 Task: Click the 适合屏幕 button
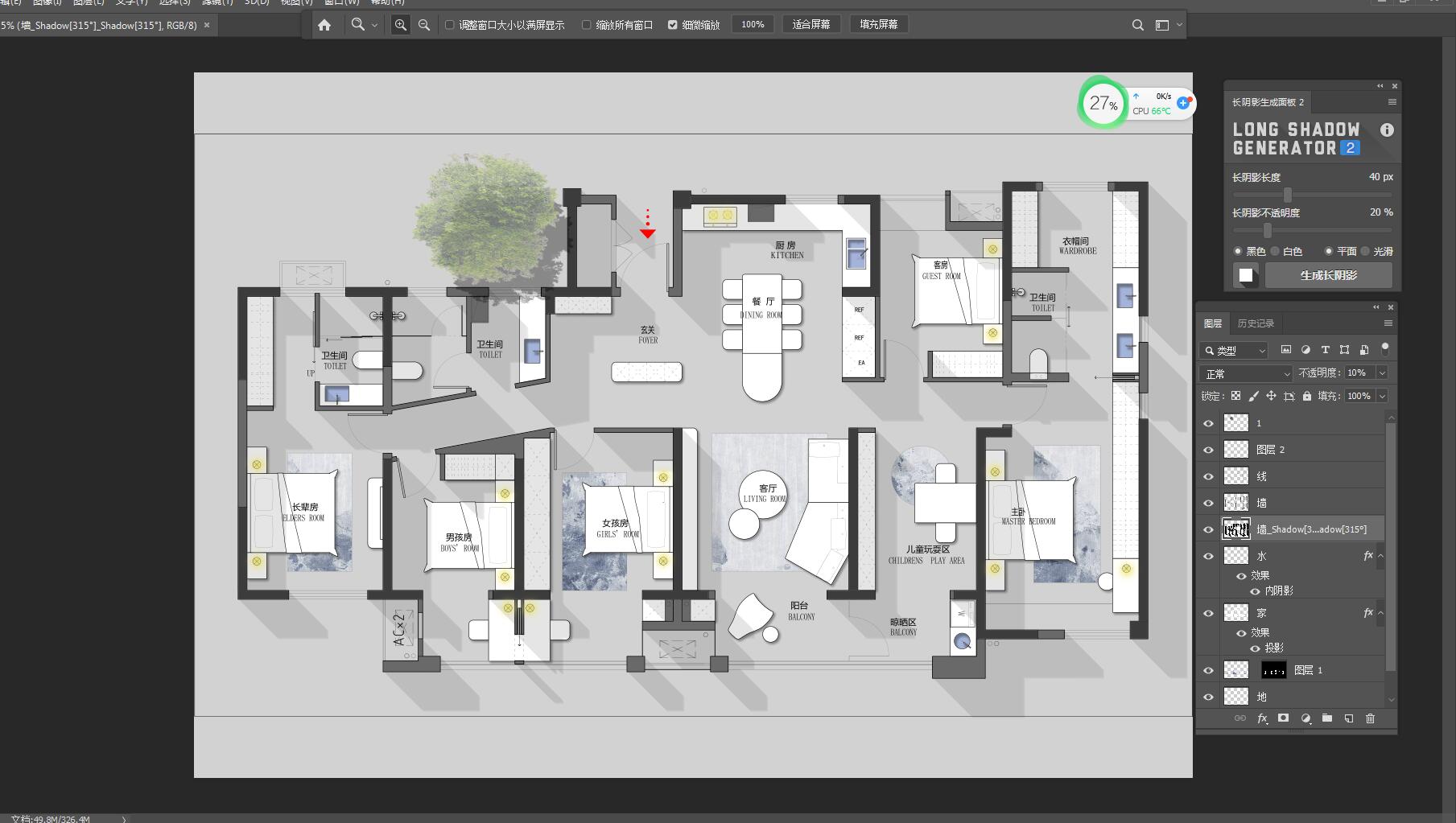811,25
